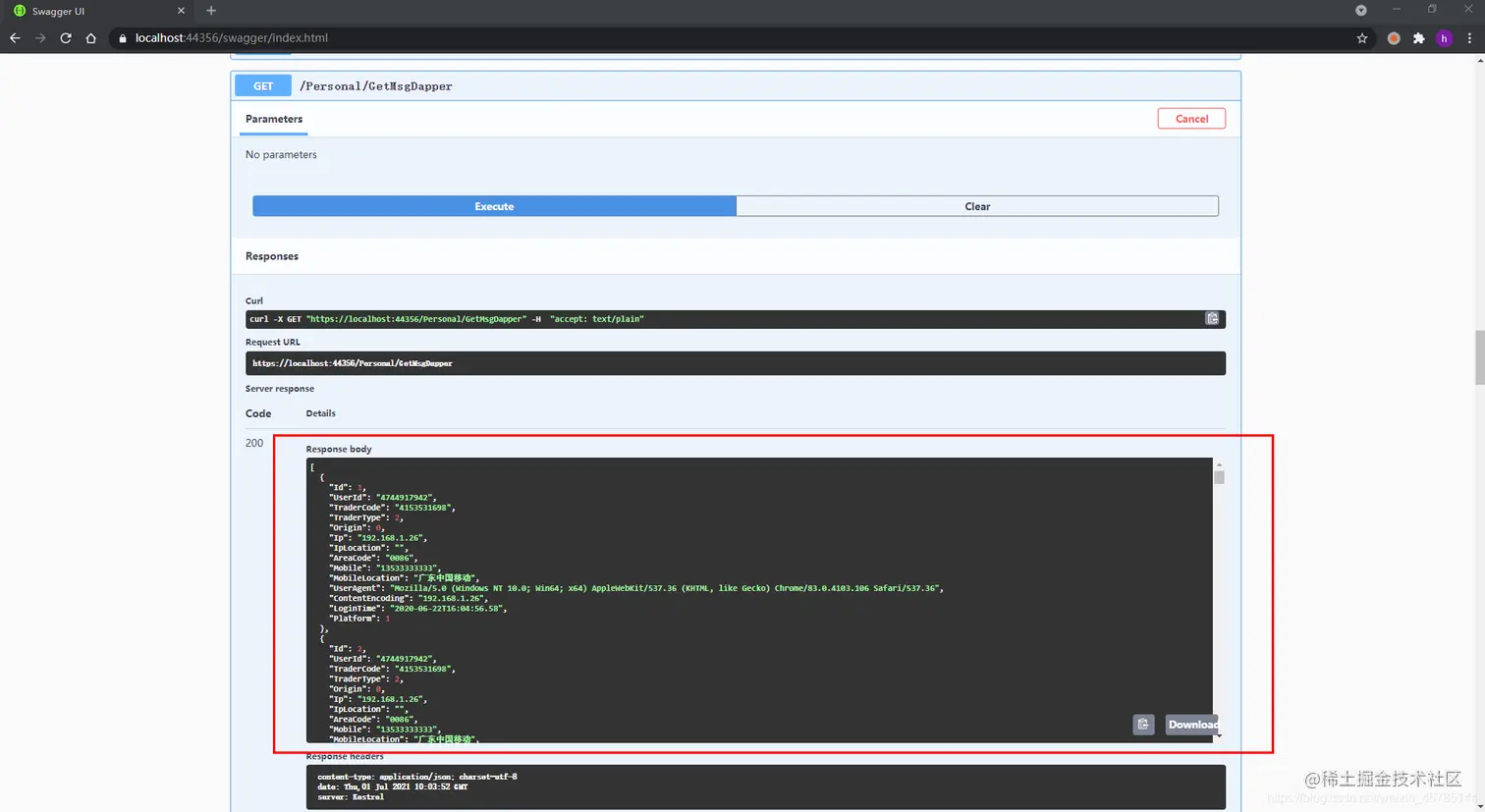Click the UserAgent line in response
The height and width of the screenshot is (812, 1485).
[x=636, y=588]
